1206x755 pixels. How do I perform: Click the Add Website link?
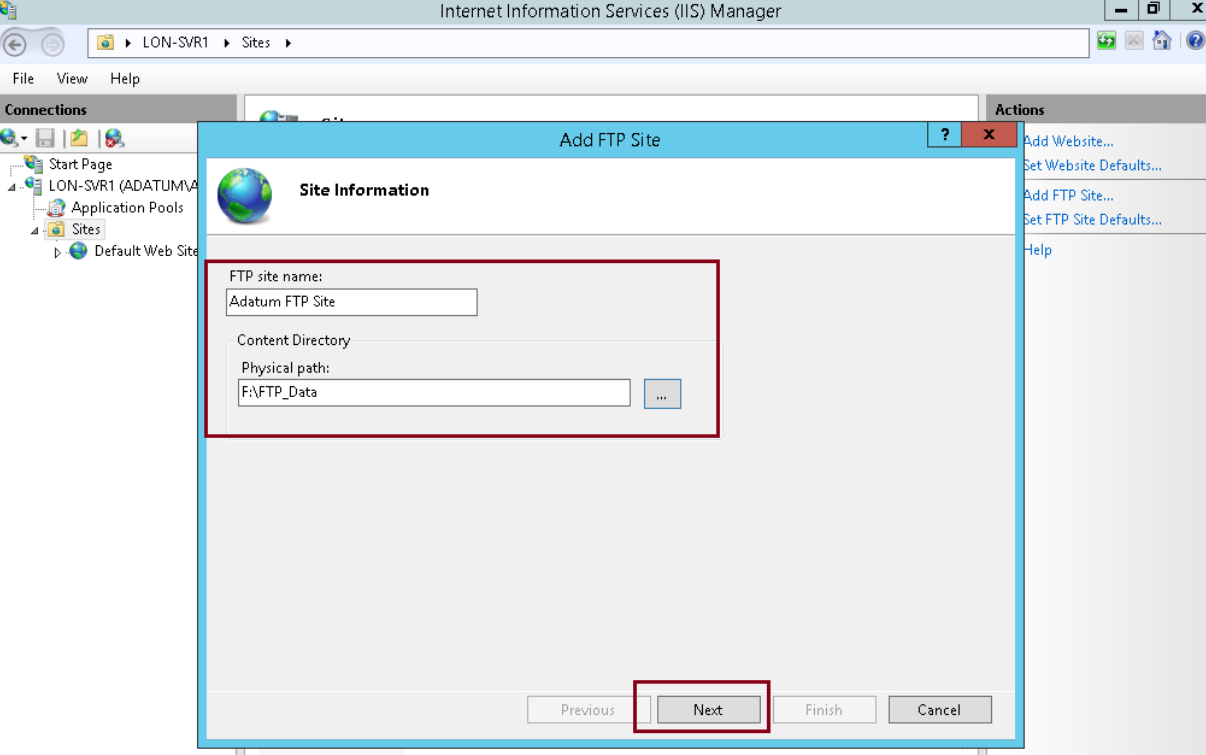click(1068, 141)
